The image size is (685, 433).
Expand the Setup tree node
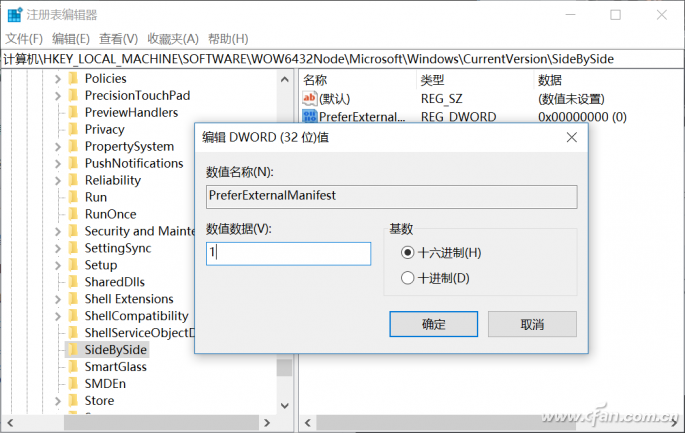[58, 265]
